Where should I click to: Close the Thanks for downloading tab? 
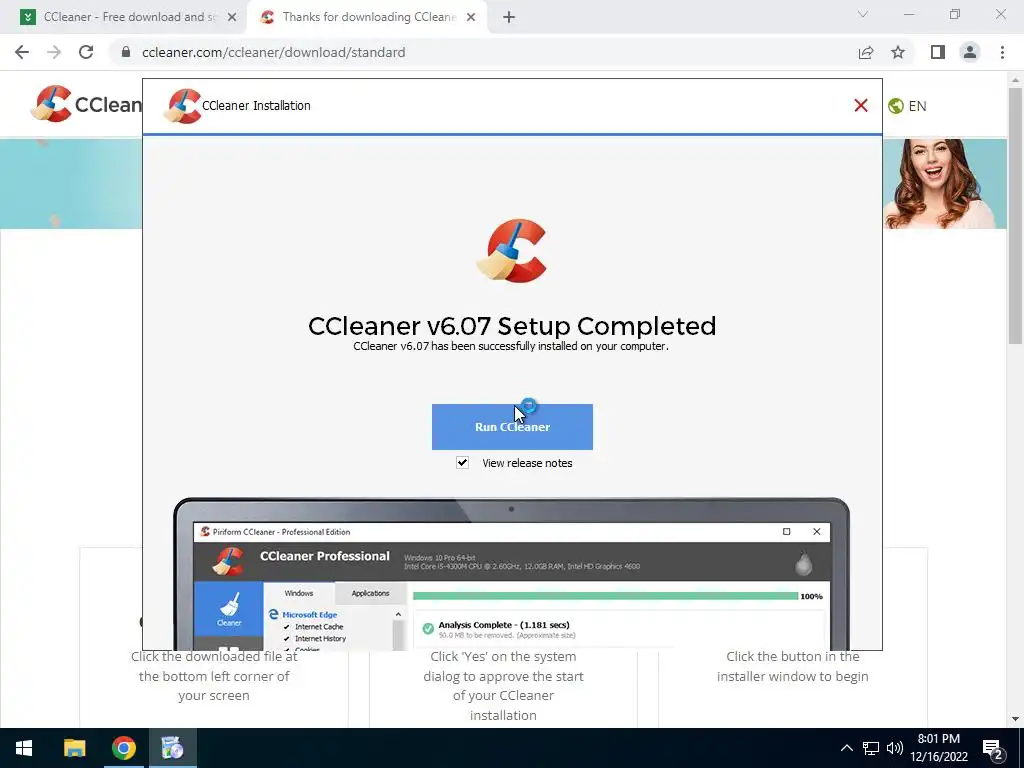point(471,18)
